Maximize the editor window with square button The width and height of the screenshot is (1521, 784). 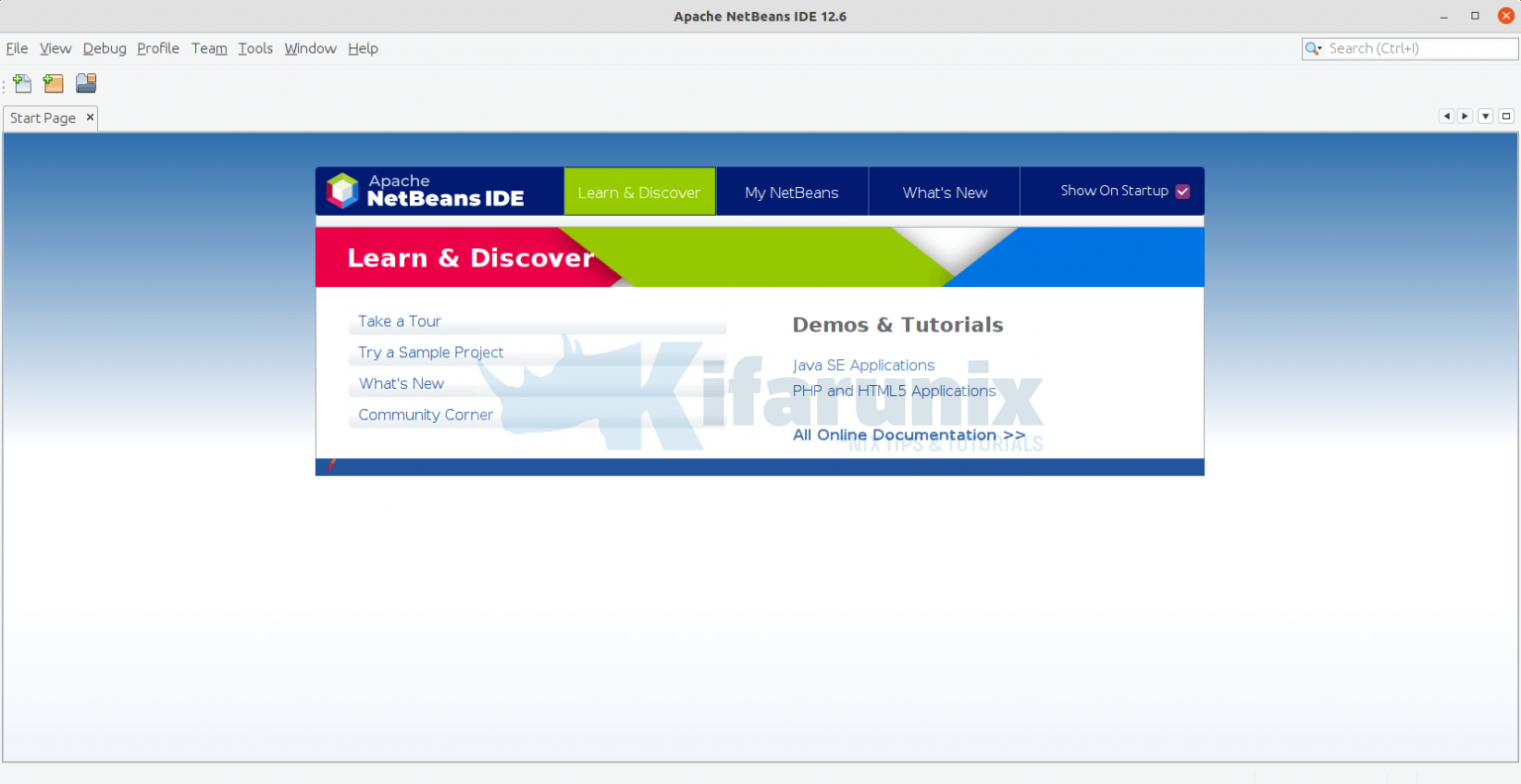(x=1506, y=117)
